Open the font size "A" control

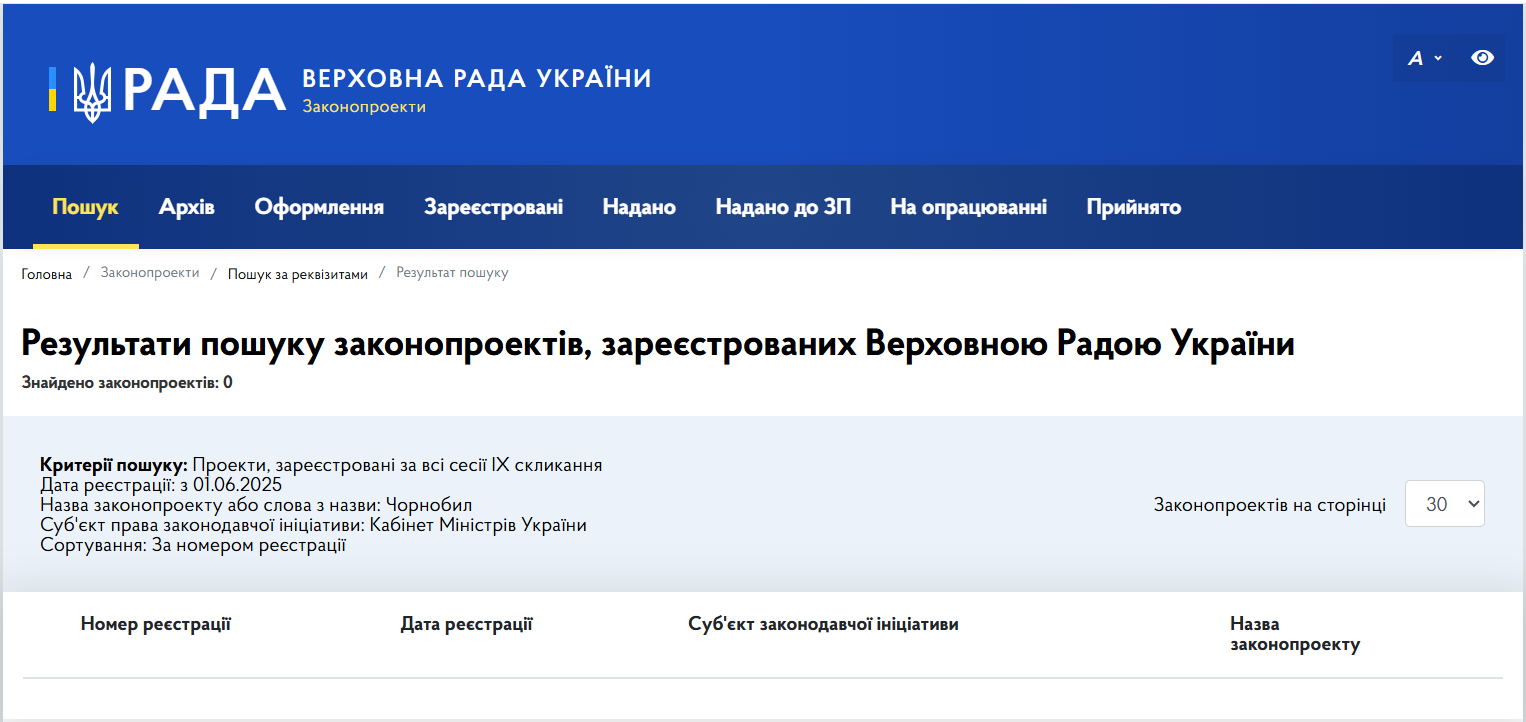tap(1417, 58)
